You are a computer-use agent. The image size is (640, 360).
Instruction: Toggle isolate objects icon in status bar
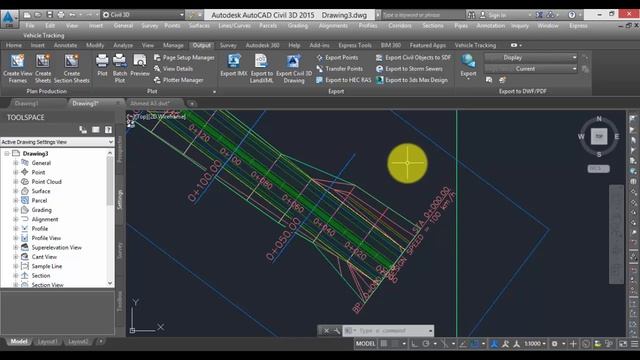click(609, 344)
